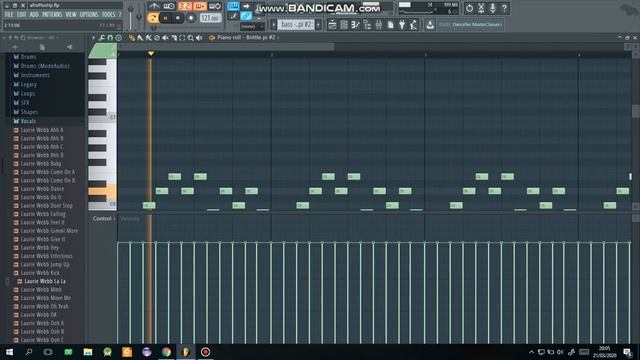Open the EDIT menu
The width and height of the screenshot is (640, 360).
[22, 15]
